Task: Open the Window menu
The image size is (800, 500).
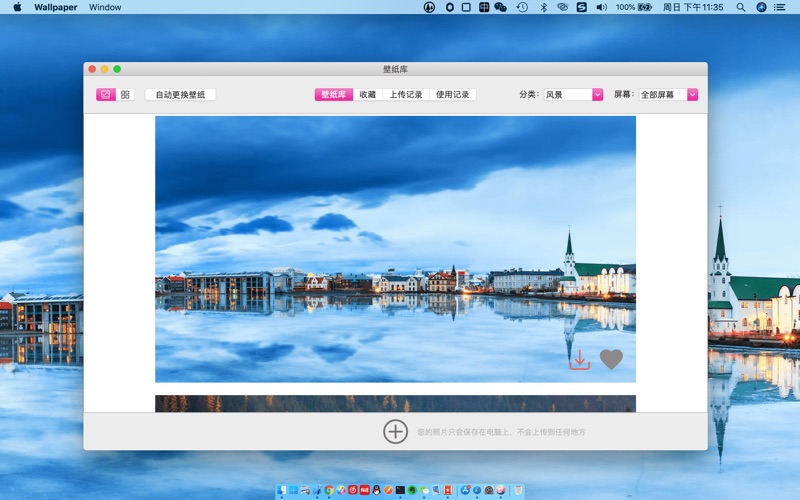Action: click(105, 7)
